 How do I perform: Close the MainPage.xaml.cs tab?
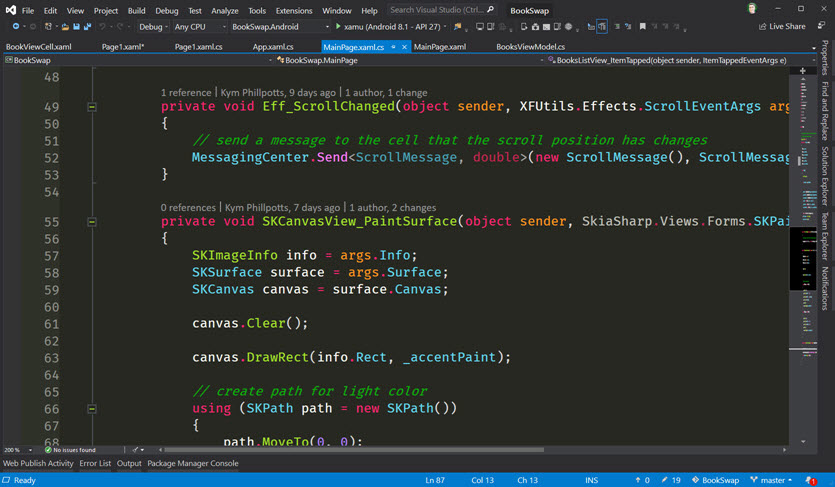404,47
